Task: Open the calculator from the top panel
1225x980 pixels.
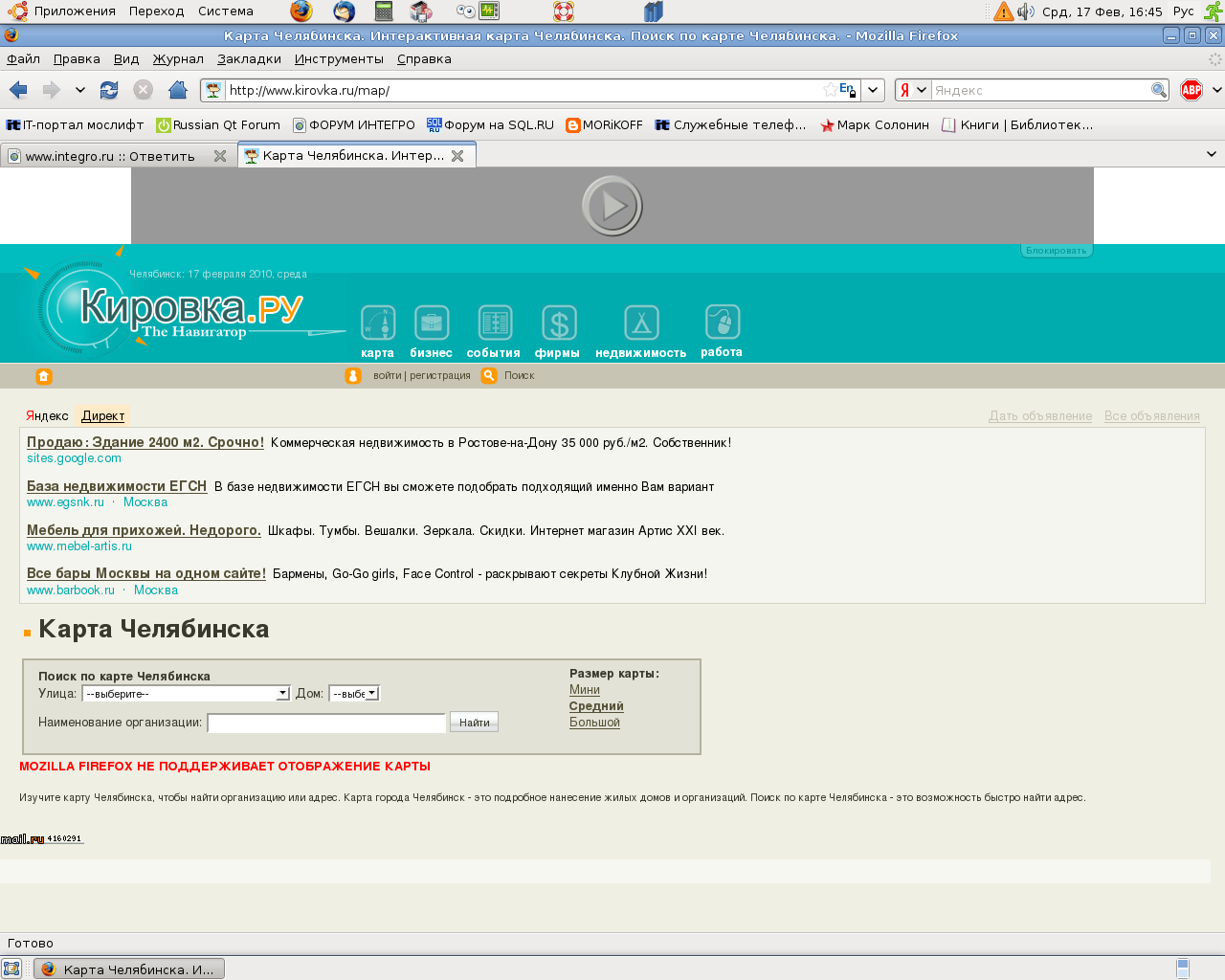Action: coord(384,11)
